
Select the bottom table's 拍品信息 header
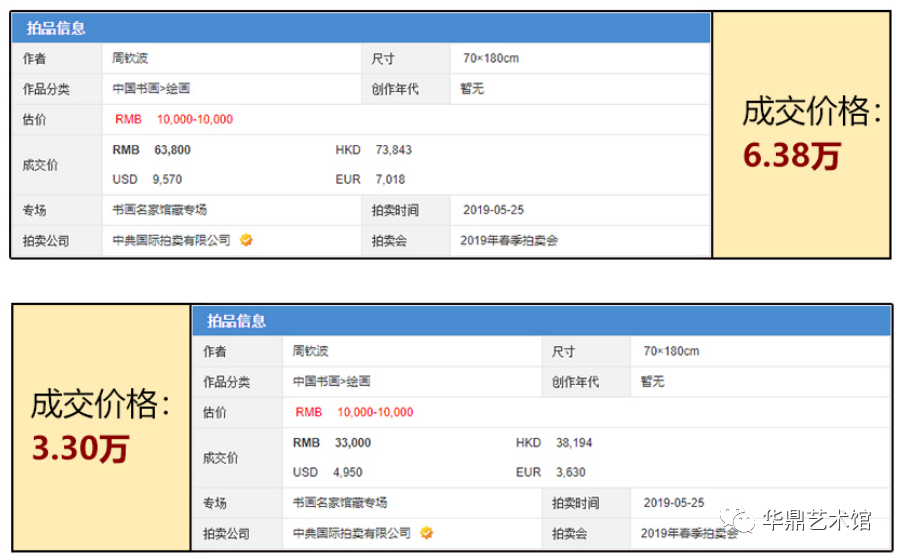[x=236, y=321]
